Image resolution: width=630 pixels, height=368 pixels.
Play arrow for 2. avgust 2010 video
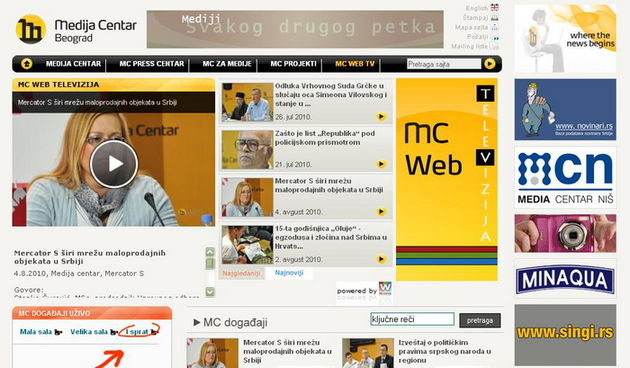point(381,259)
